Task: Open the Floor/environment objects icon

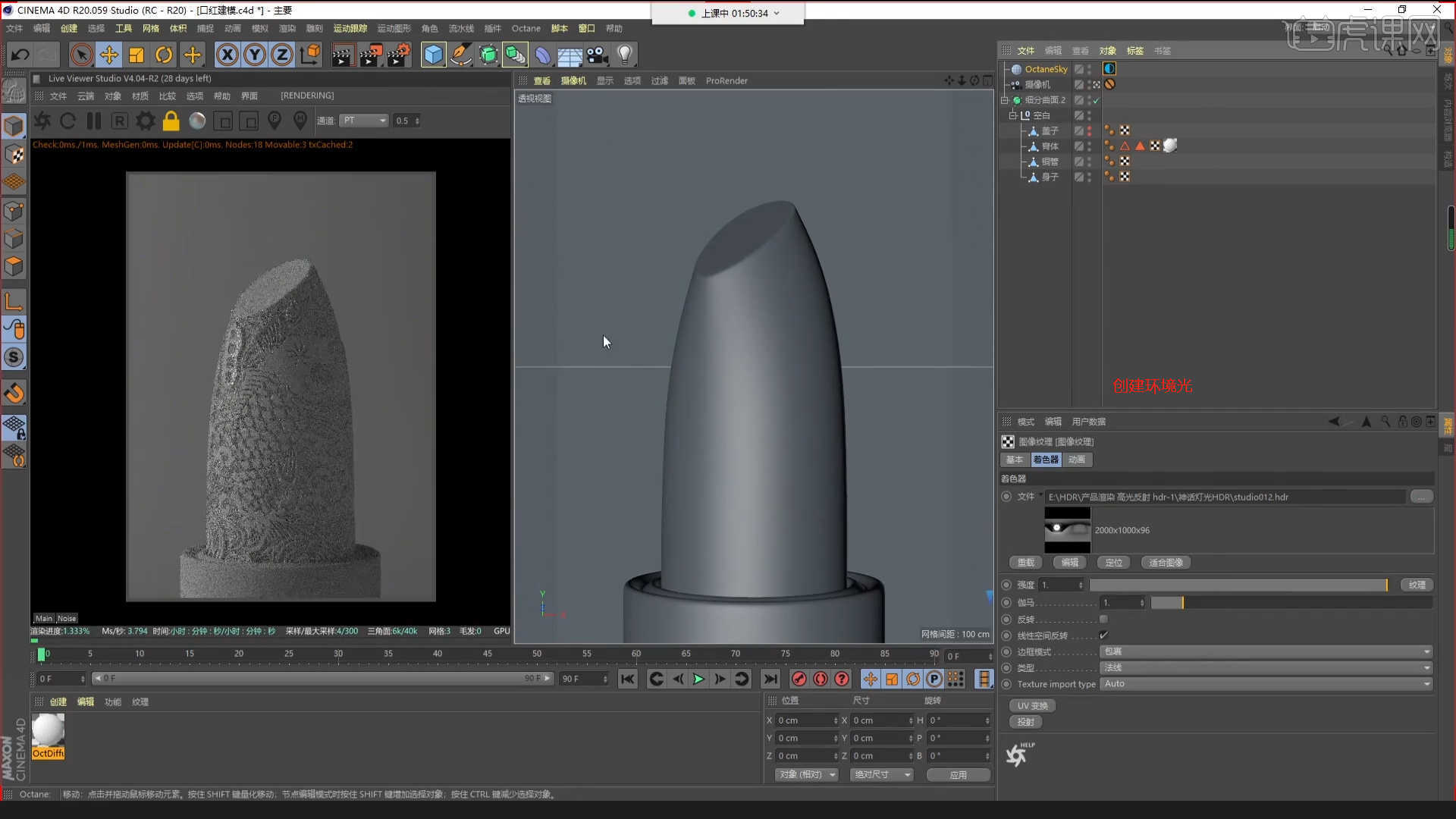Action: tap(570, 55)
